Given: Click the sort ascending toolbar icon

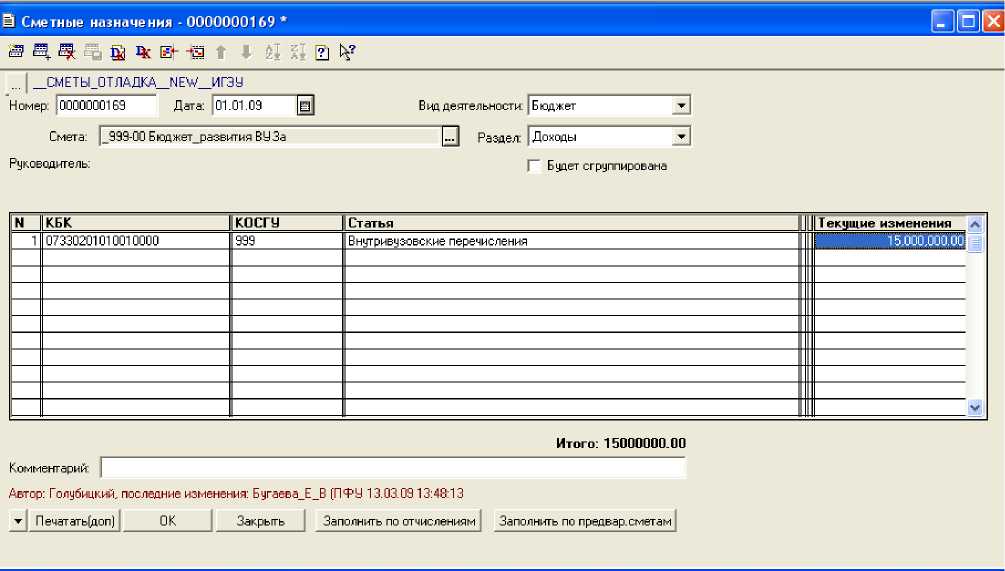Looking at the screenshot, I should pyautogui.click(x=272, y=52).
